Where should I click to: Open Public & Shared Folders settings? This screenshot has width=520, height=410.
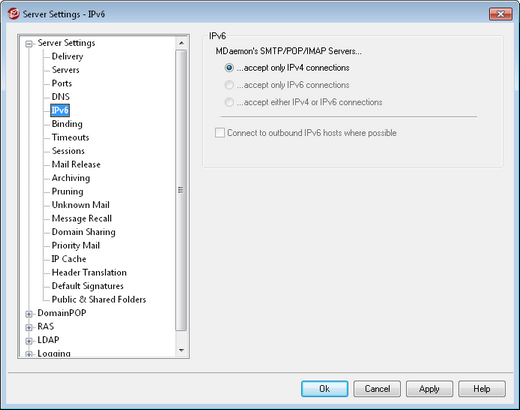coord(99,299)
